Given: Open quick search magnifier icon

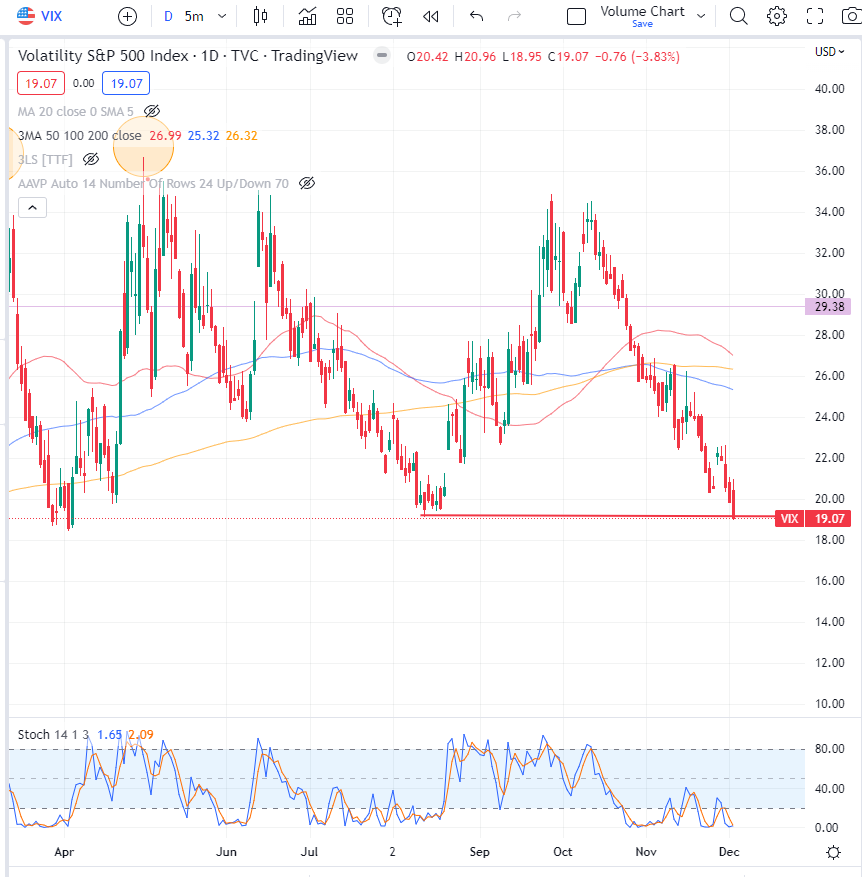Looking at the screenshot, I should (738, 16).
